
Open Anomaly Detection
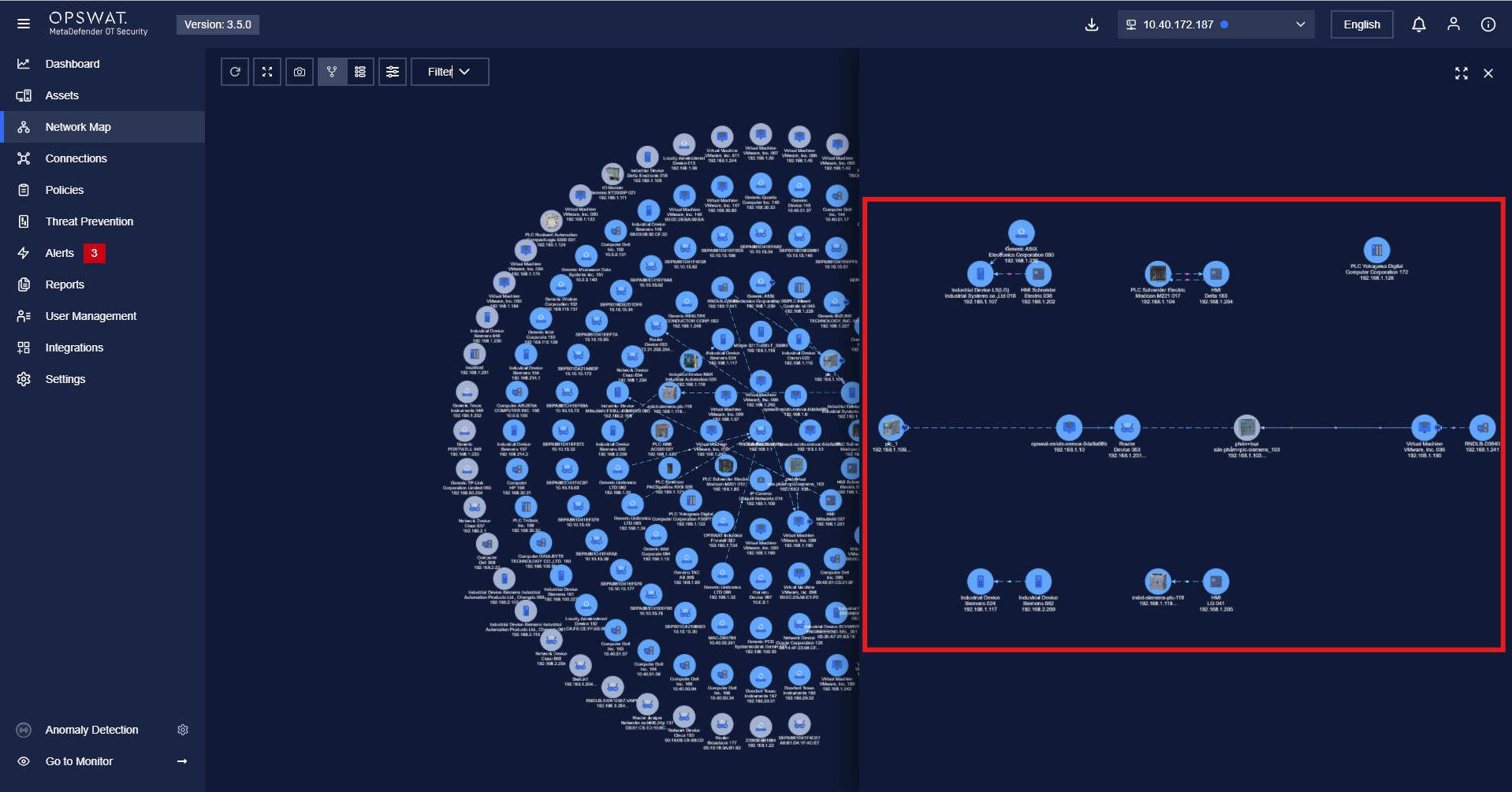[91, 730]
